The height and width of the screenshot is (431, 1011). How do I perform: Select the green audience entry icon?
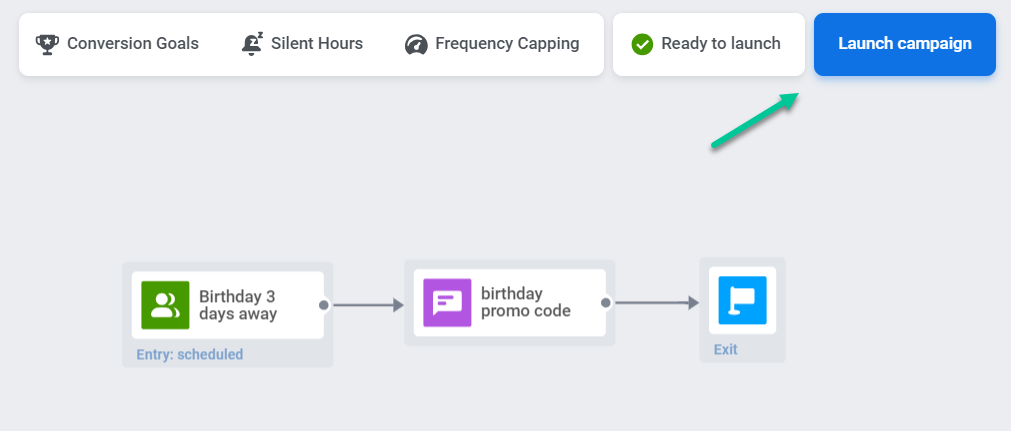tap(165, 305)
